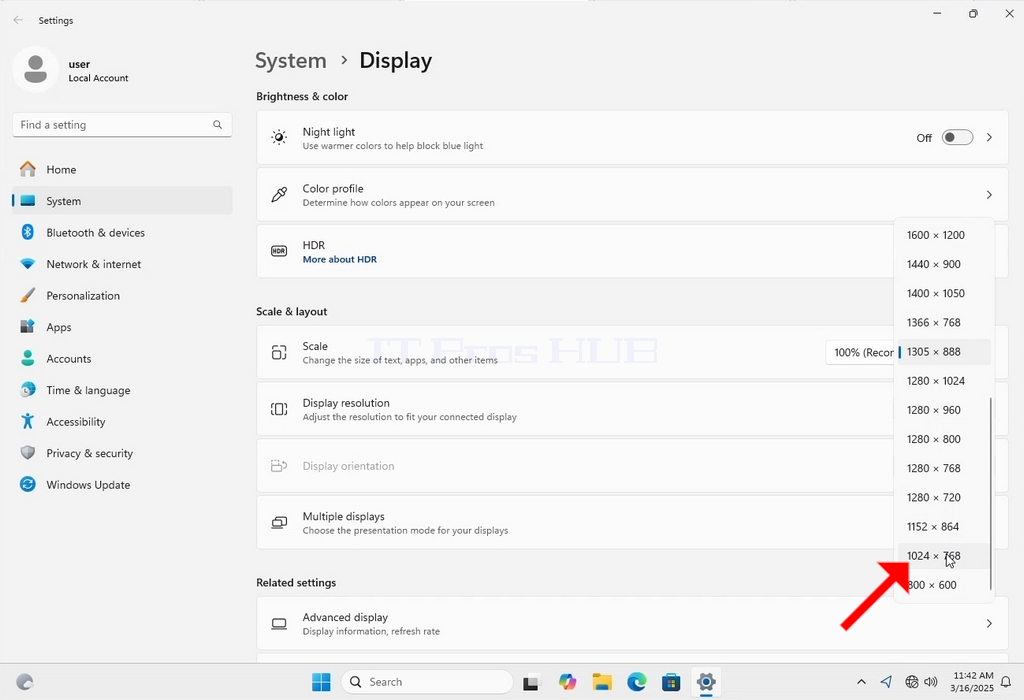Select 1366 × 768 resolution
The width and height of the screenshot is (1024, 700).
[944, 323]
